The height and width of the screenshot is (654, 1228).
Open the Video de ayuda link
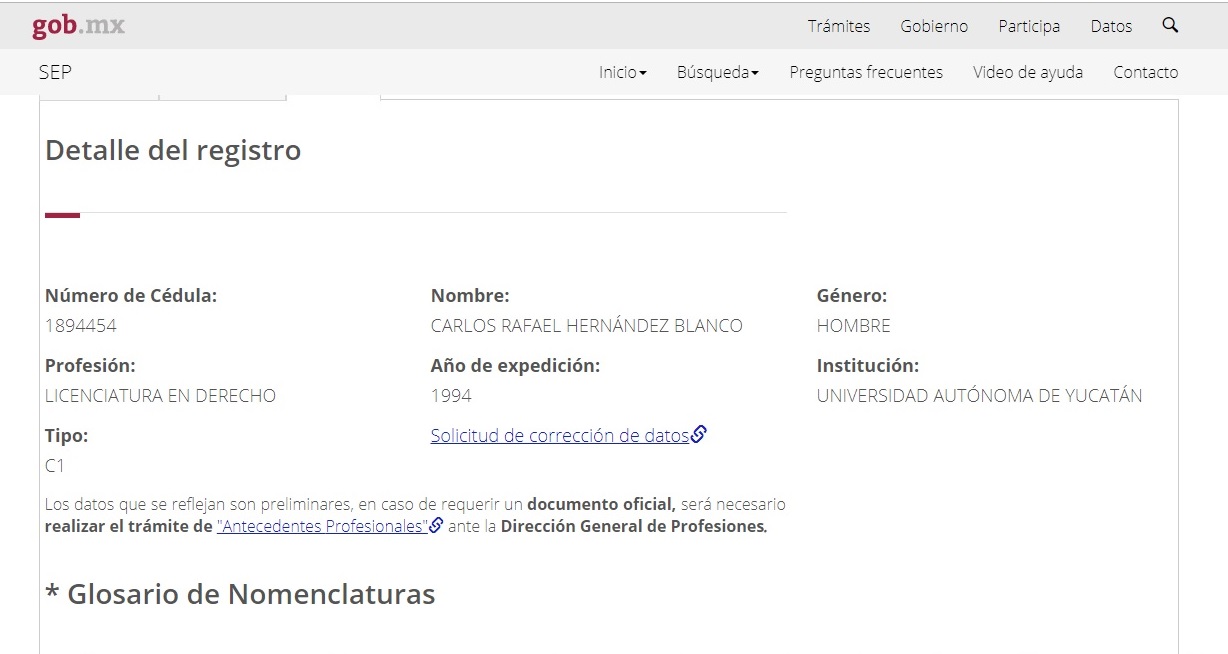[x=1027, y=72]
